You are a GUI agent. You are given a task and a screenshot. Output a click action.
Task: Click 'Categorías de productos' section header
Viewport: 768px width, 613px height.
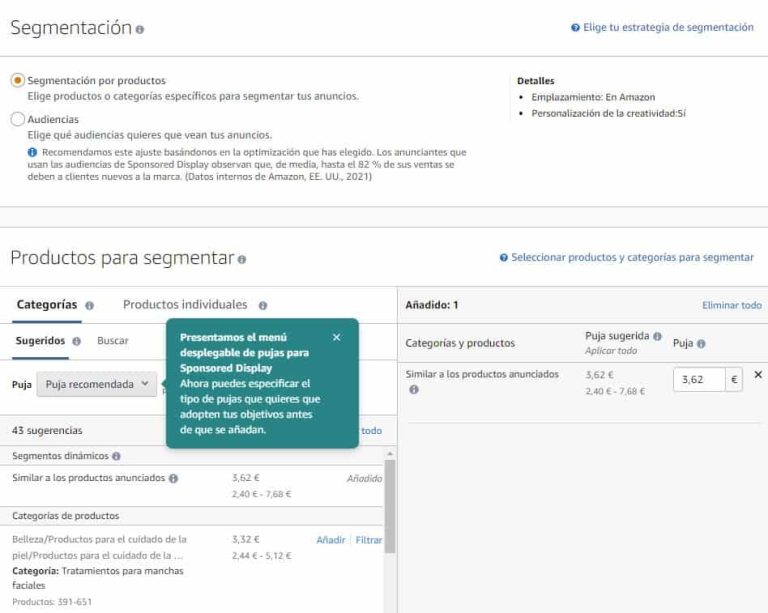point(66,516)
